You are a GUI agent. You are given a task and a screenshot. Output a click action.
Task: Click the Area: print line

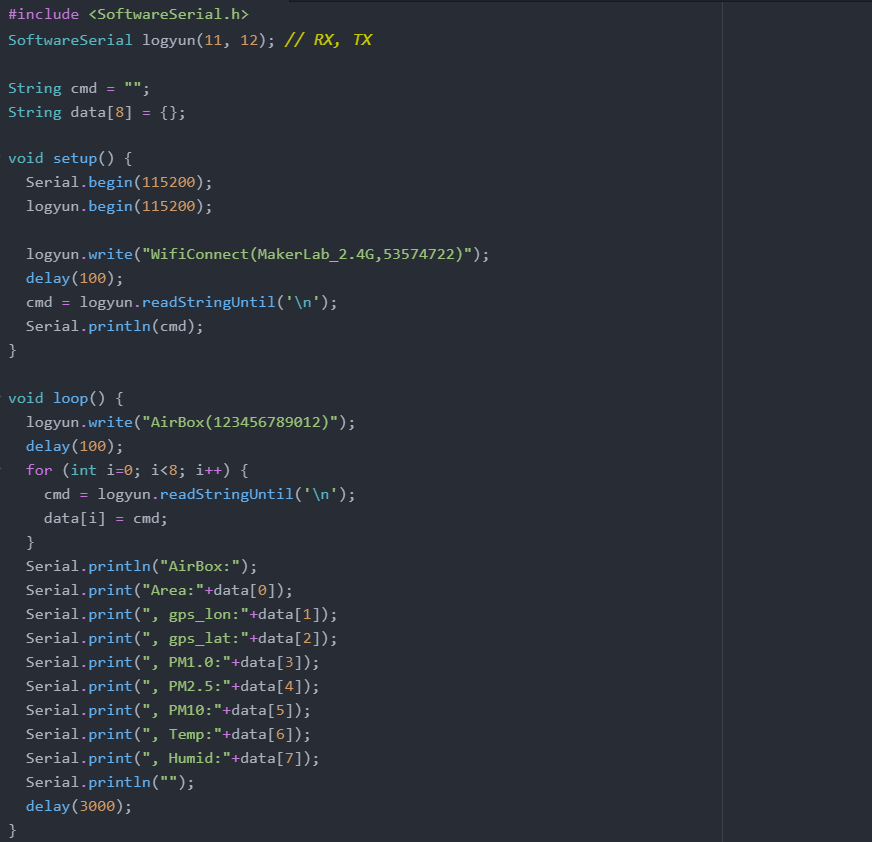click(159, 590)
